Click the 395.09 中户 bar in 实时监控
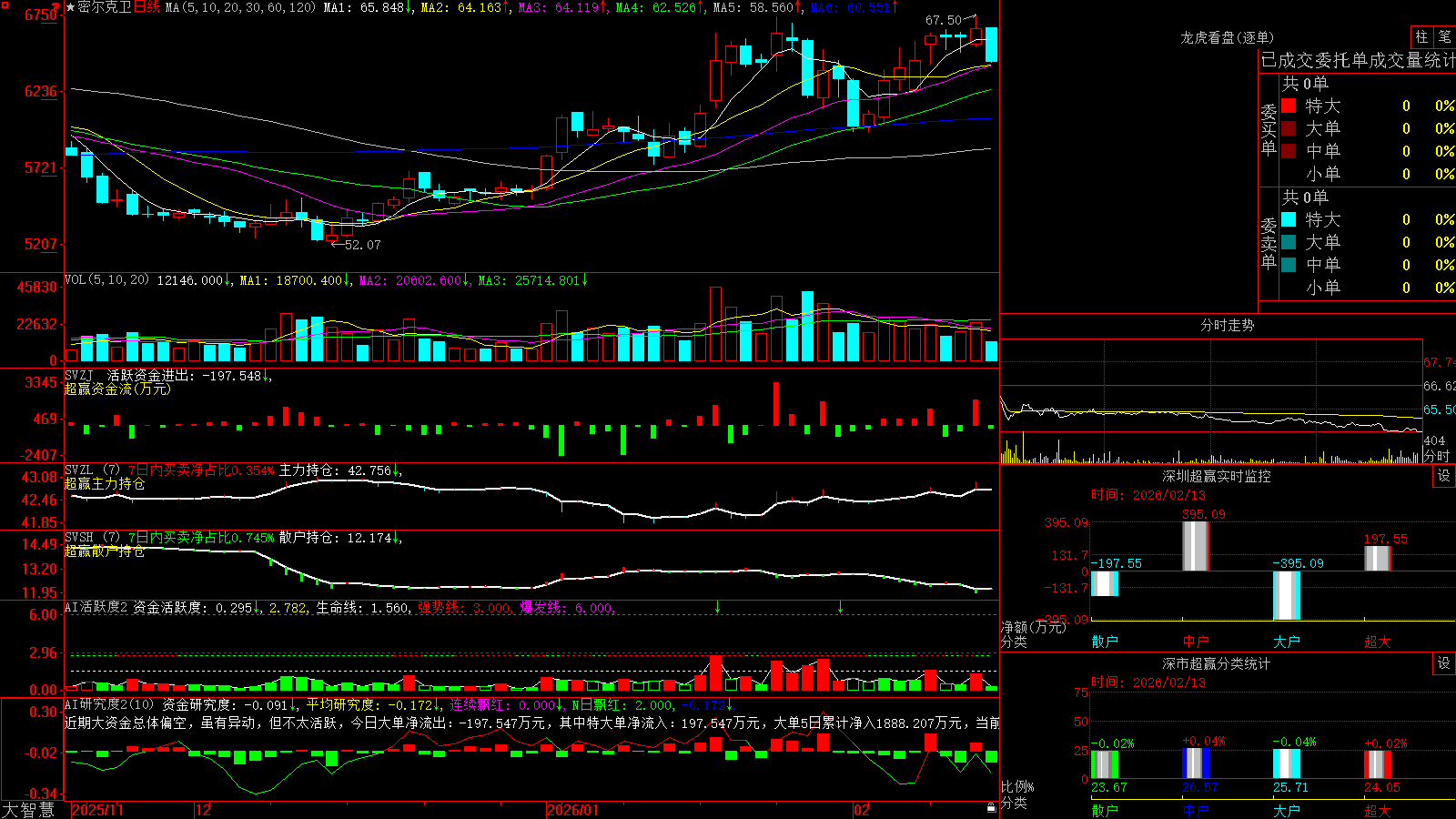1456x819 pixels. (x=1196, y=546)
